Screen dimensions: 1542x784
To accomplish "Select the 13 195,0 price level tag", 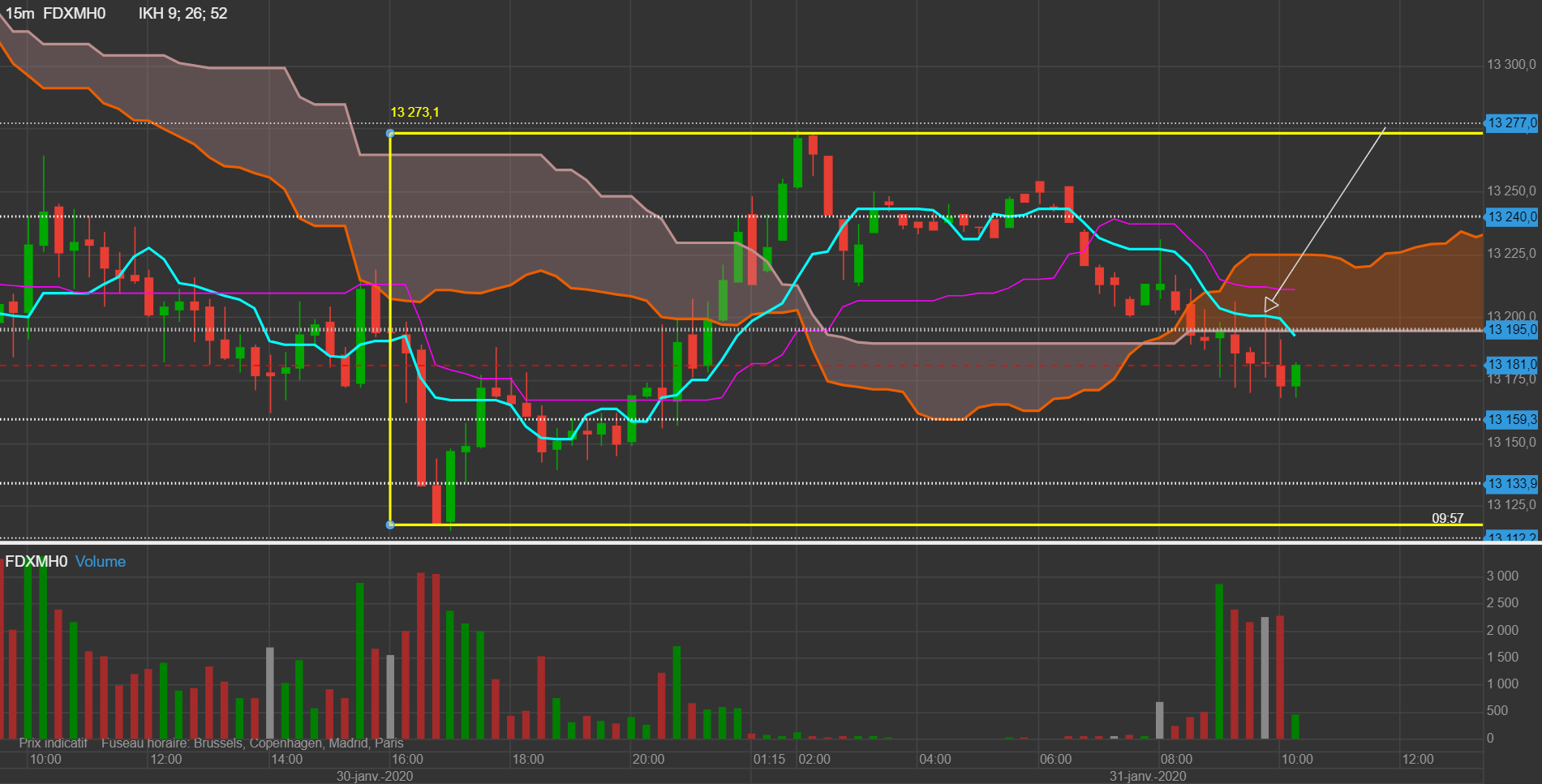I will [x=1511, y=330].
